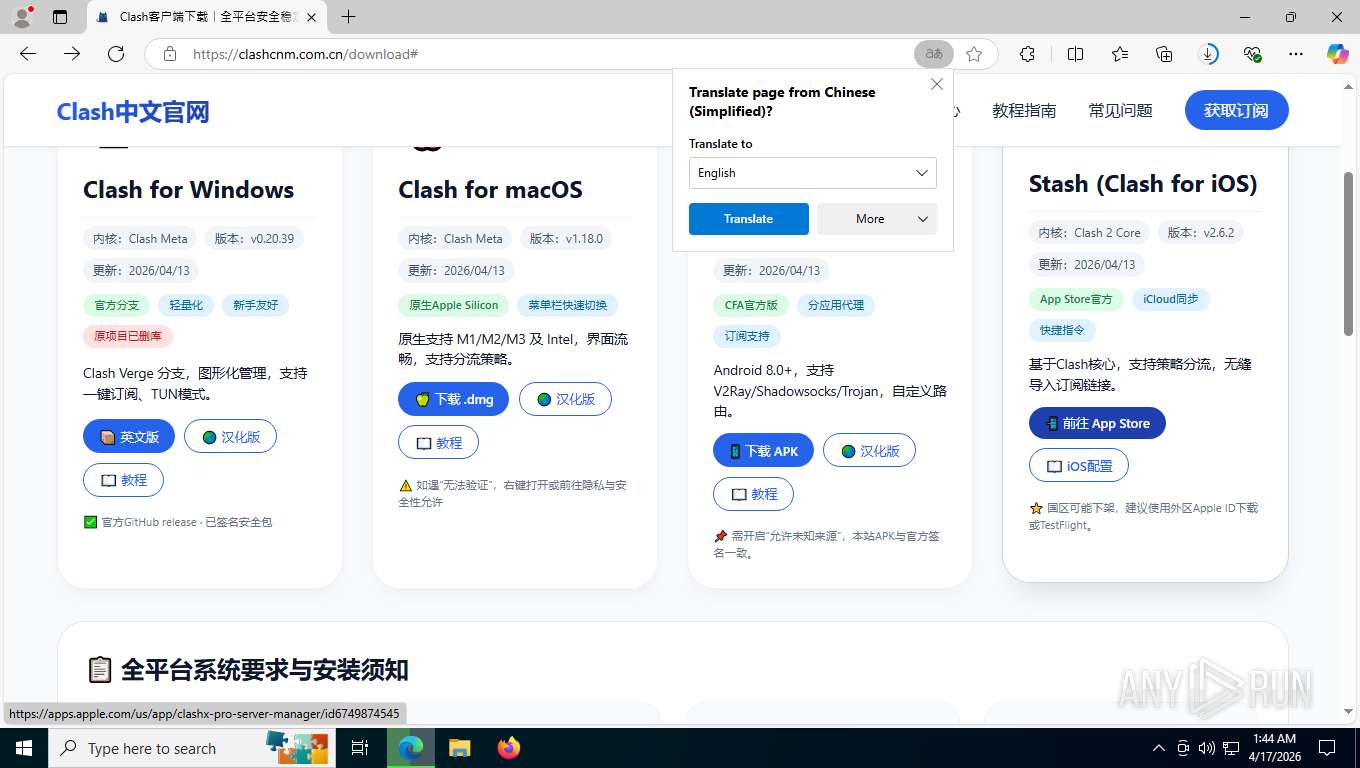
Task: Click CFA官方版 tag
Action: pos(751,305)
